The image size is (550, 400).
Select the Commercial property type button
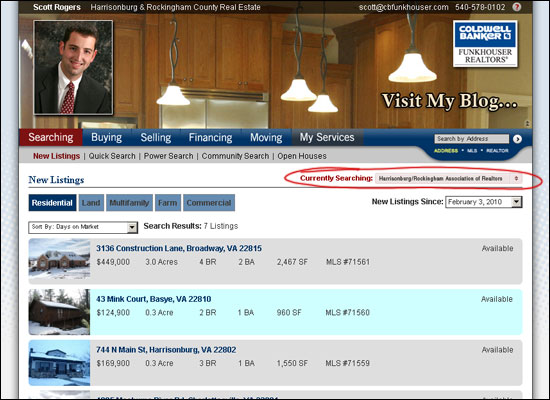point(209,203)
